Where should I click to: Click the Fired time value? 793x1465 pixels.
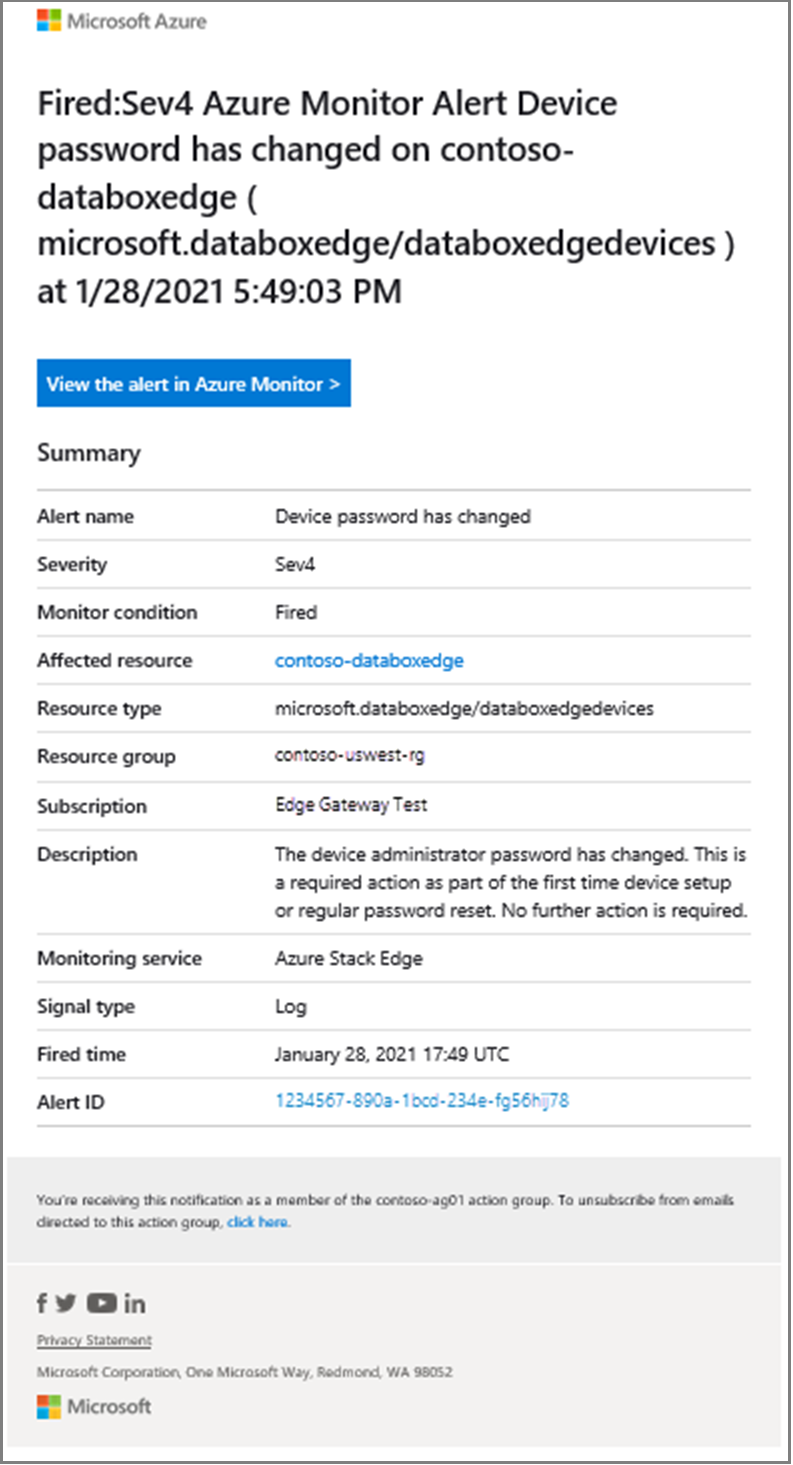point(391,1054)
